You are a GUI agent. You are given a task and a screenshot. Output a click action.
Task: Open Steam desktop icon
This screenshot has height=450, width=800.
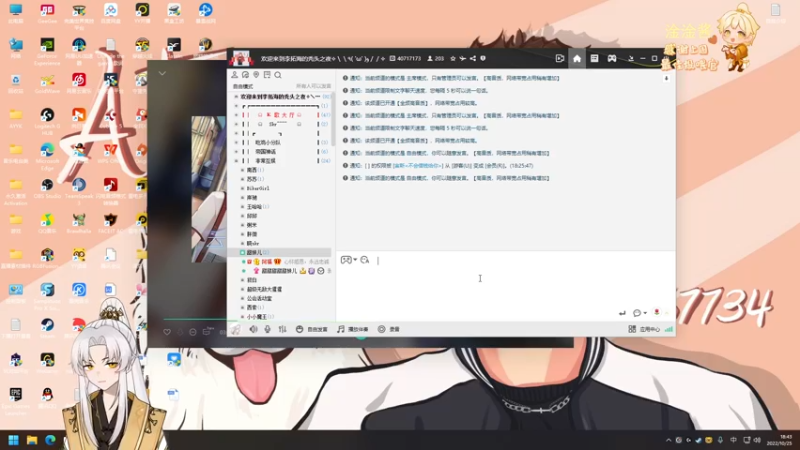point(47,328)
